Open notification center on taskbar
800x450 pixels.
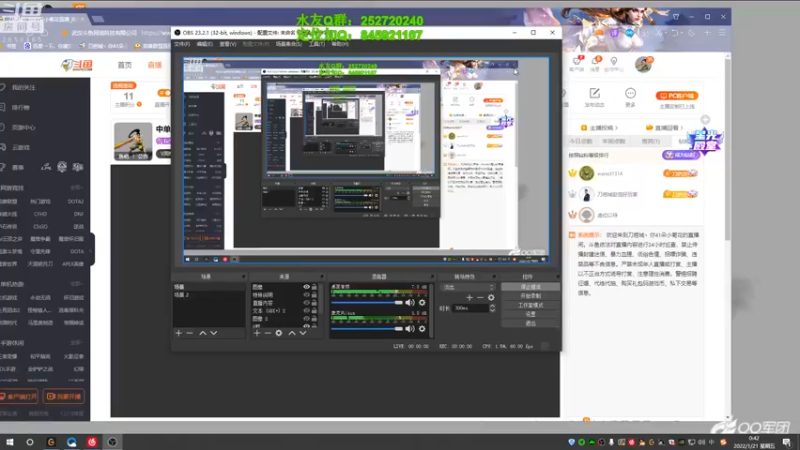(786, 442)
